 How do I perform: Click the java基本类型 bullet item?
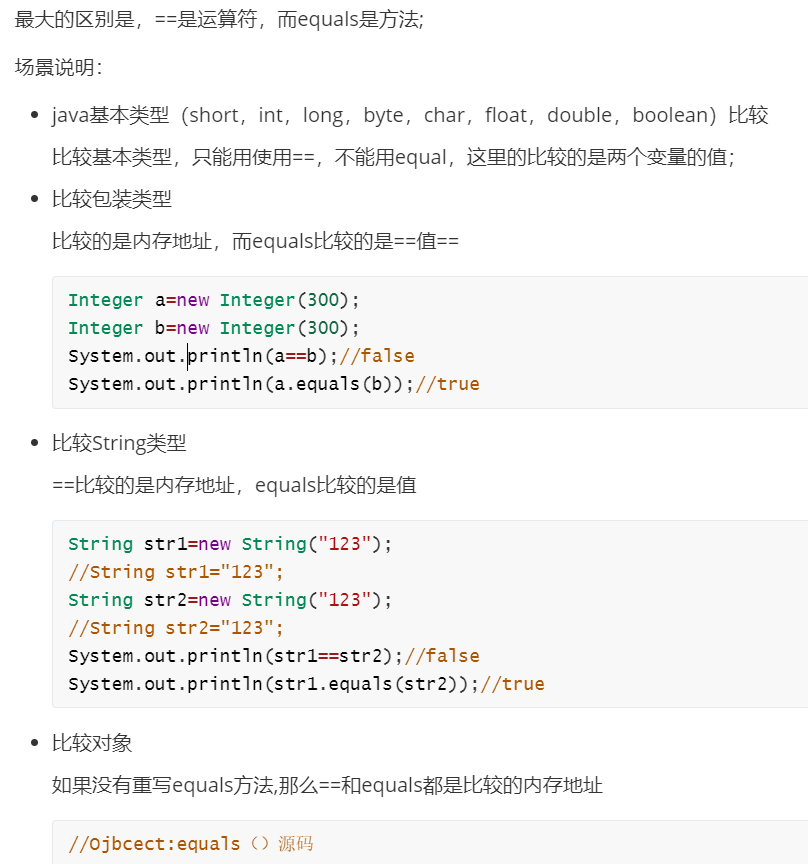tap(410, 115)
